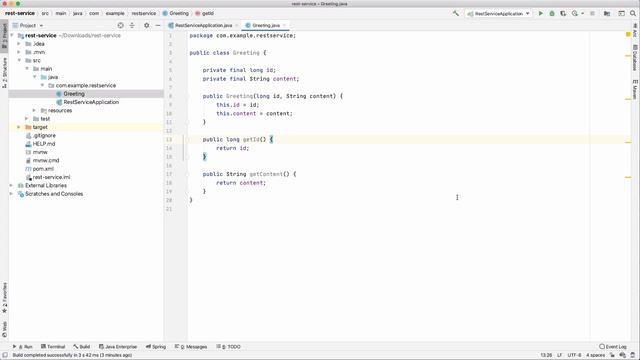Collapse all icon in Project panel header

(x=132, y=25)
